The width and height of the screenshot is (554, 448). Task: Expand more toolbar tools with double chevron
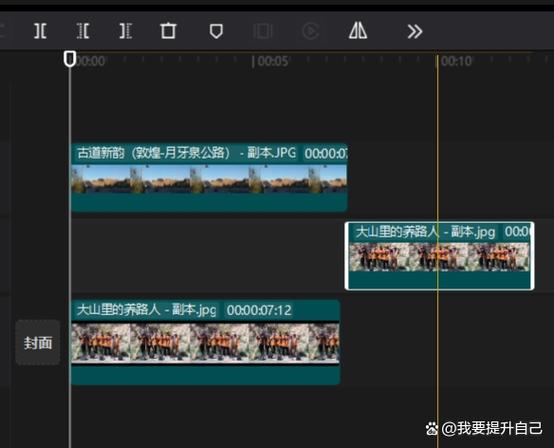[x=415, y=31]
